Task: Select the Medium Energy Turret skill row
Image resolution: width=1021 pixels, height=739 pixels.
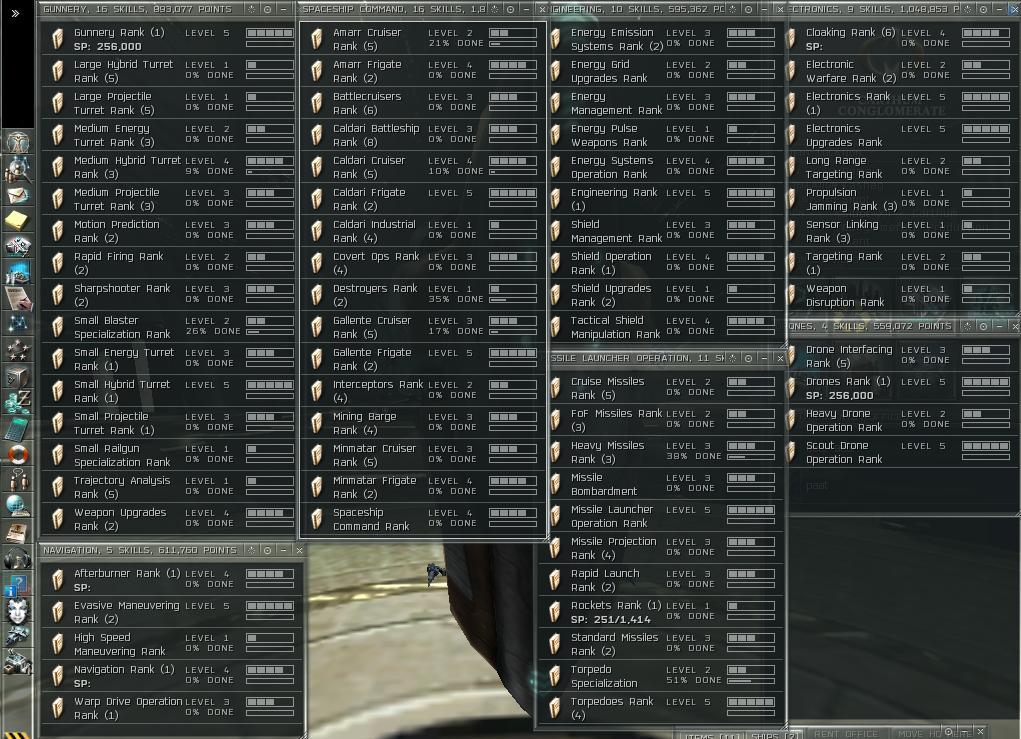Action: coord(169,135)
